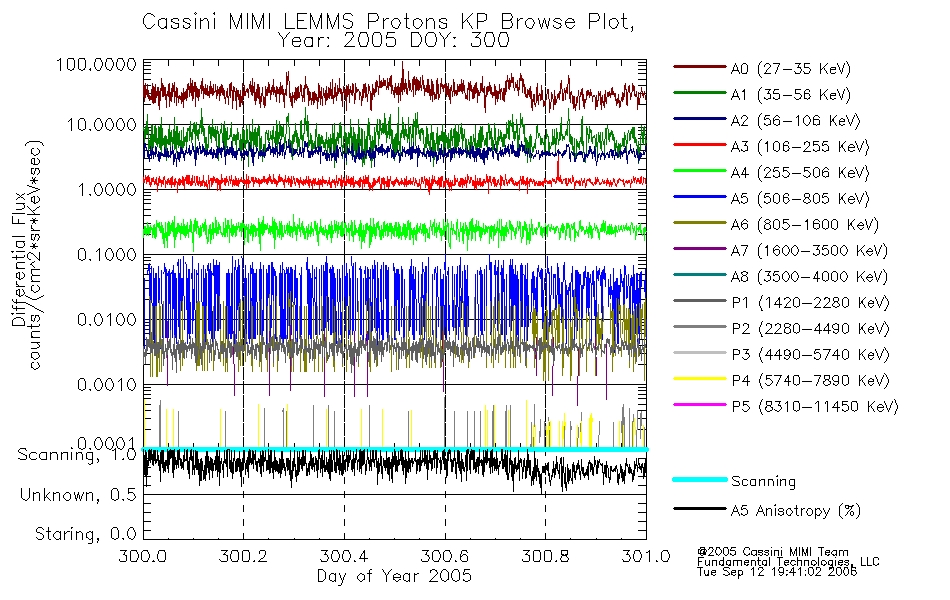Click the A0 (27-35 KeV) legend color line
950x600 pixels.
pos(700,67)
